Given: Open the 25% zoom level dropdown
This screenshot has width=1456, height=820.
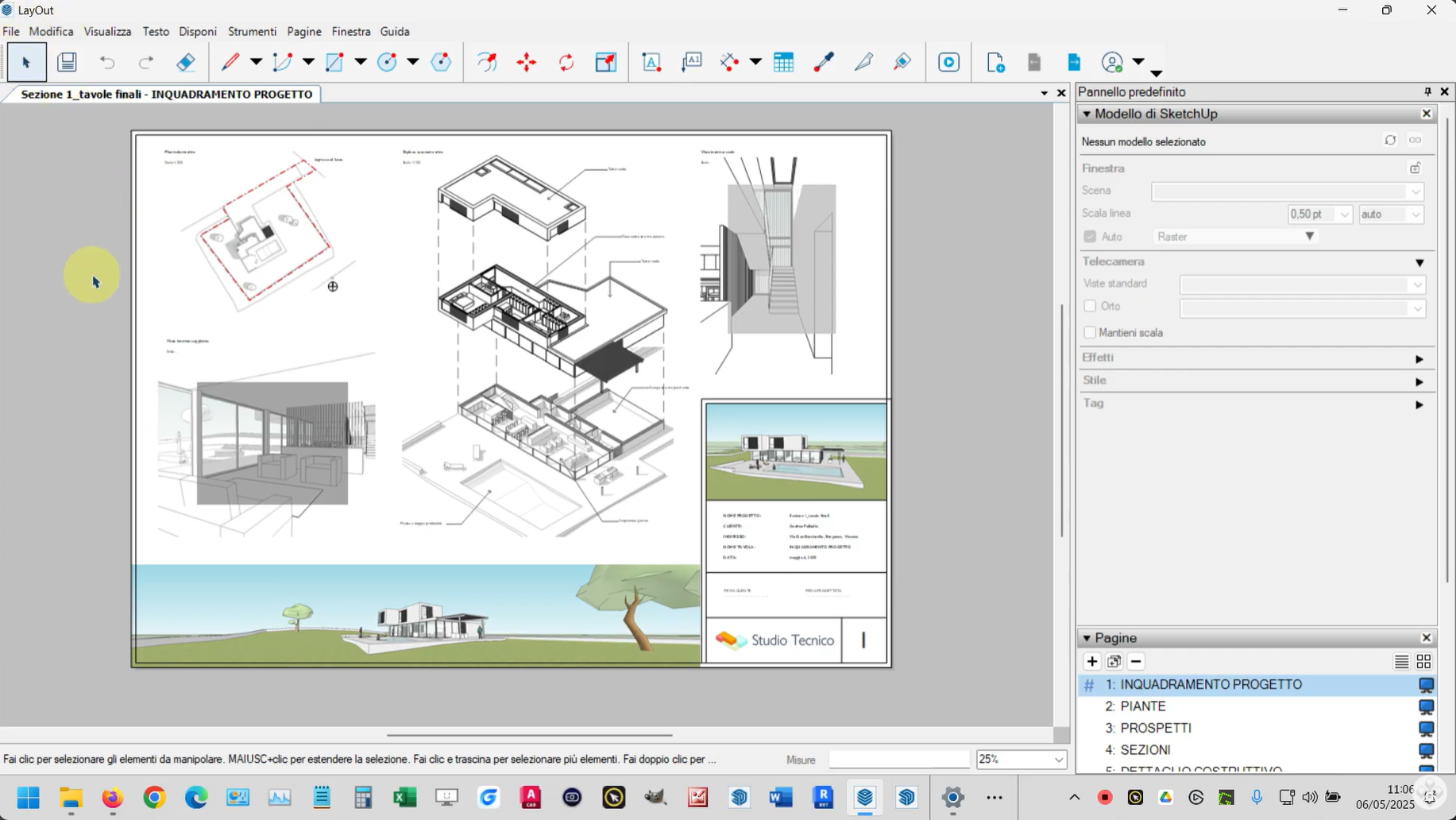Looking at the screenshot, I should tap(1058, 760).
